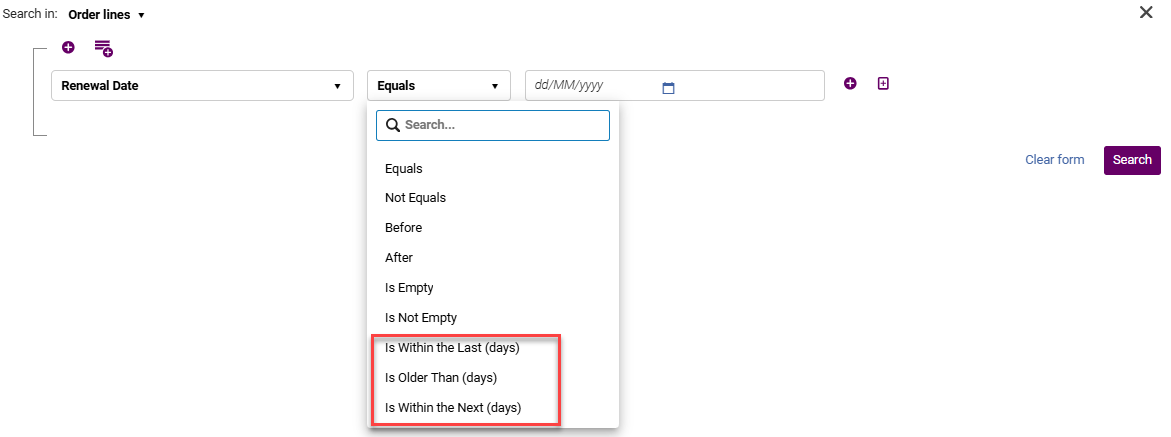Select 'Equals' from the operator list
Screen dimensions: 1171x437
tap(404, 169)
